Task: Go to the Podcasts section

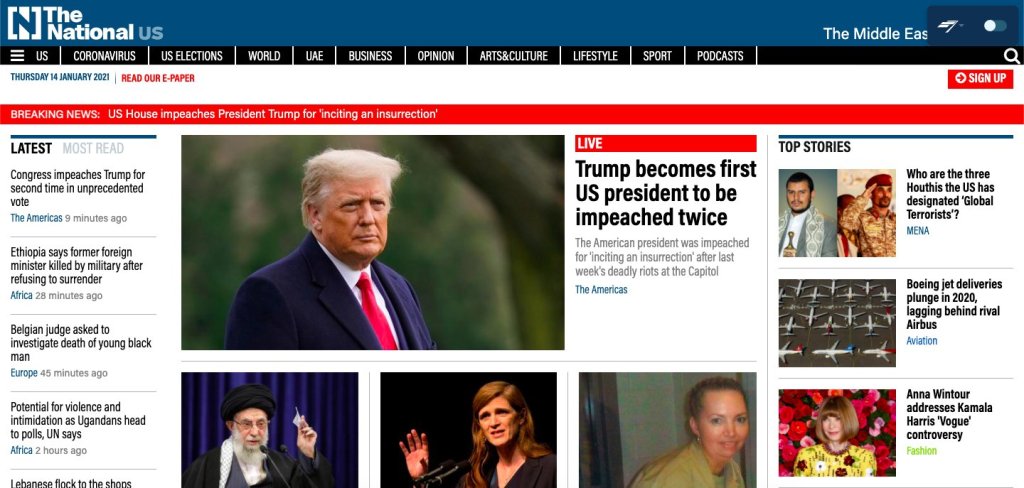Action: [720, 56]
